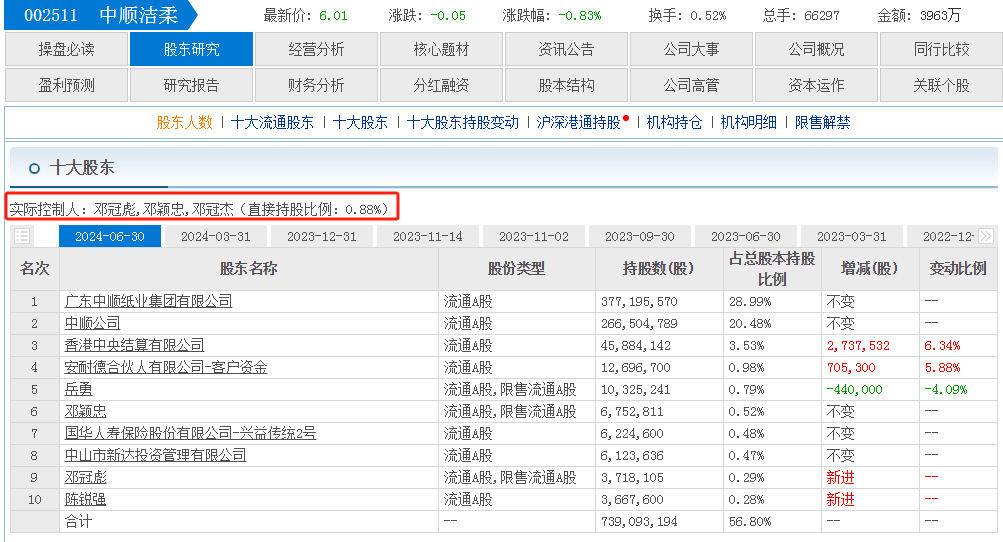Select the 关联个股 tab
1003x542 pixels.
(x=941, y=85)
